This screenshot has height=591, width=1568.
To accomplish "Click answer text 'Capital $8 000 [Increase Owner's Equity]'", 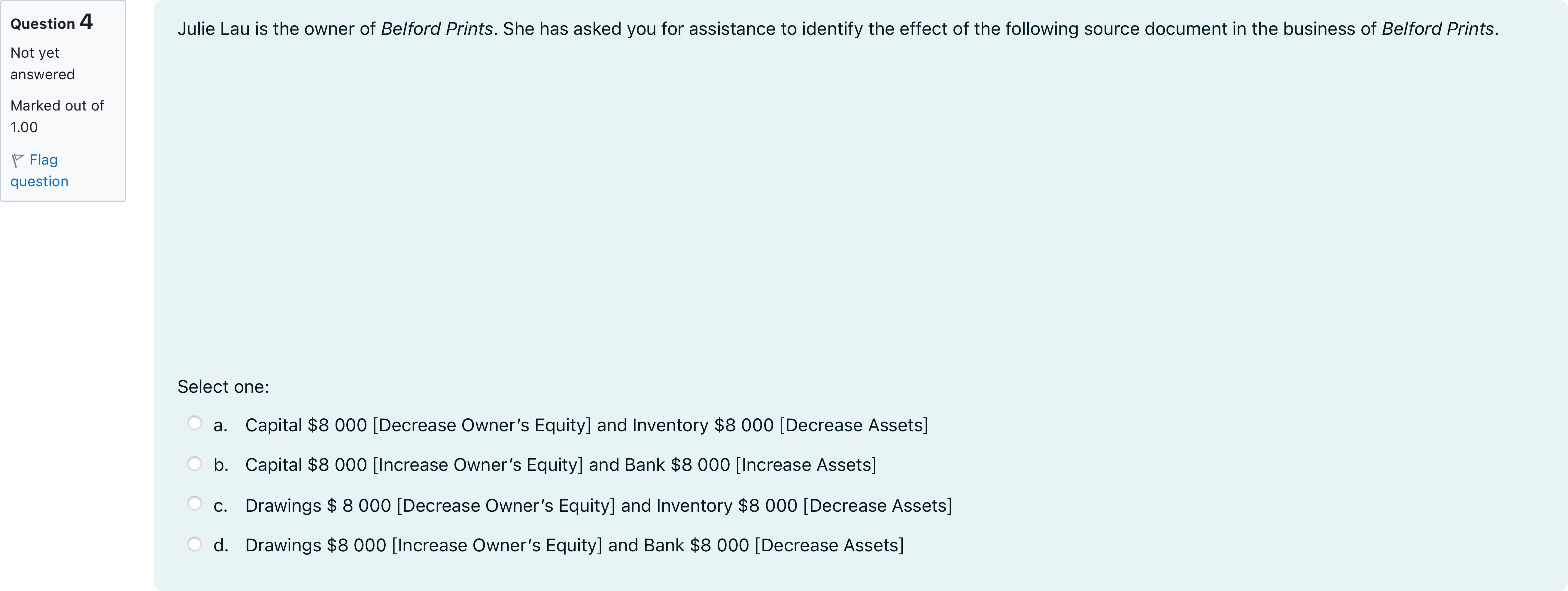I will (414, 465).
